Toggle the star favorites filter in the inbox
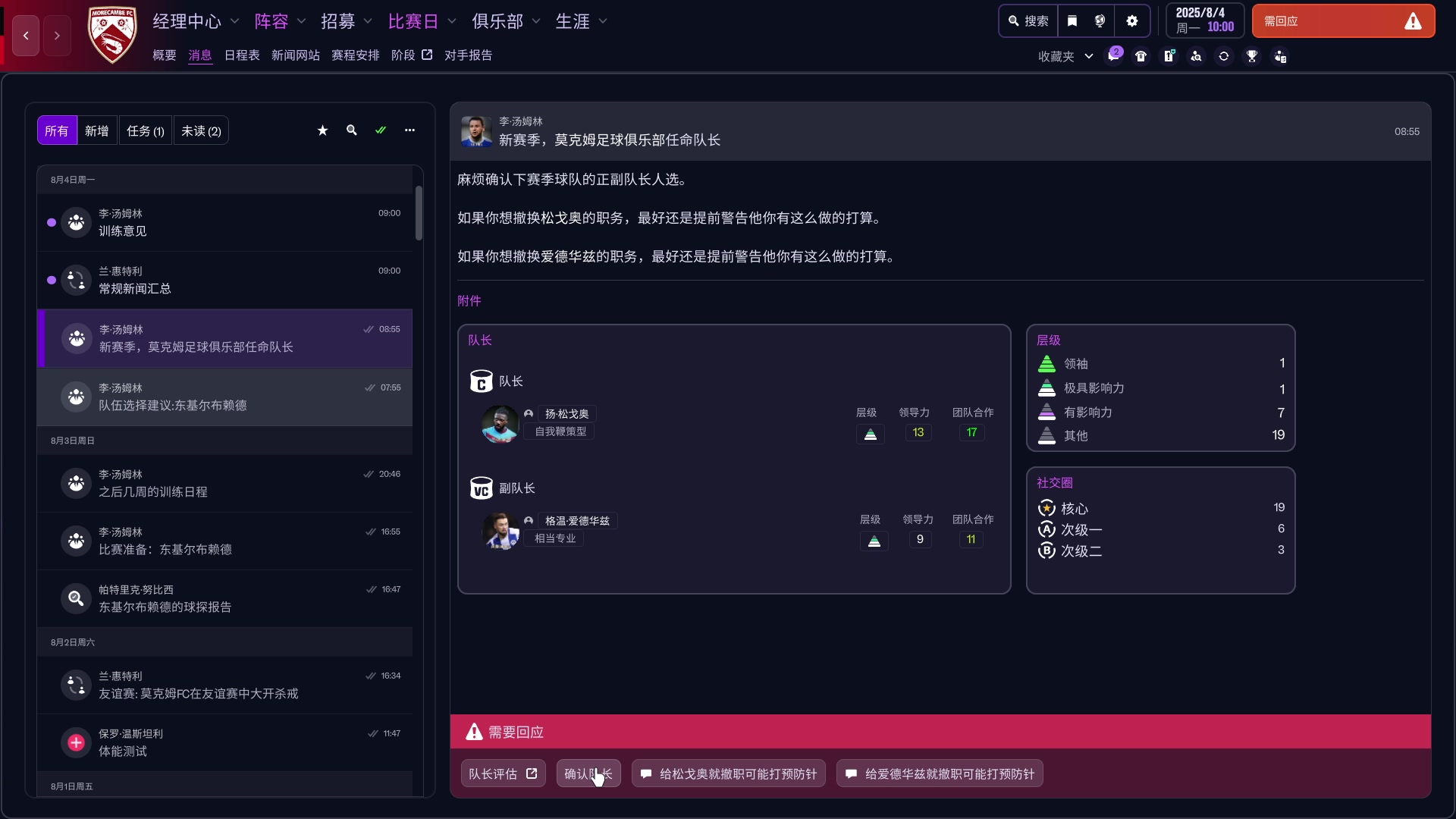The height and width of the screenshot is (819, 1456). [x=322, y=130]
